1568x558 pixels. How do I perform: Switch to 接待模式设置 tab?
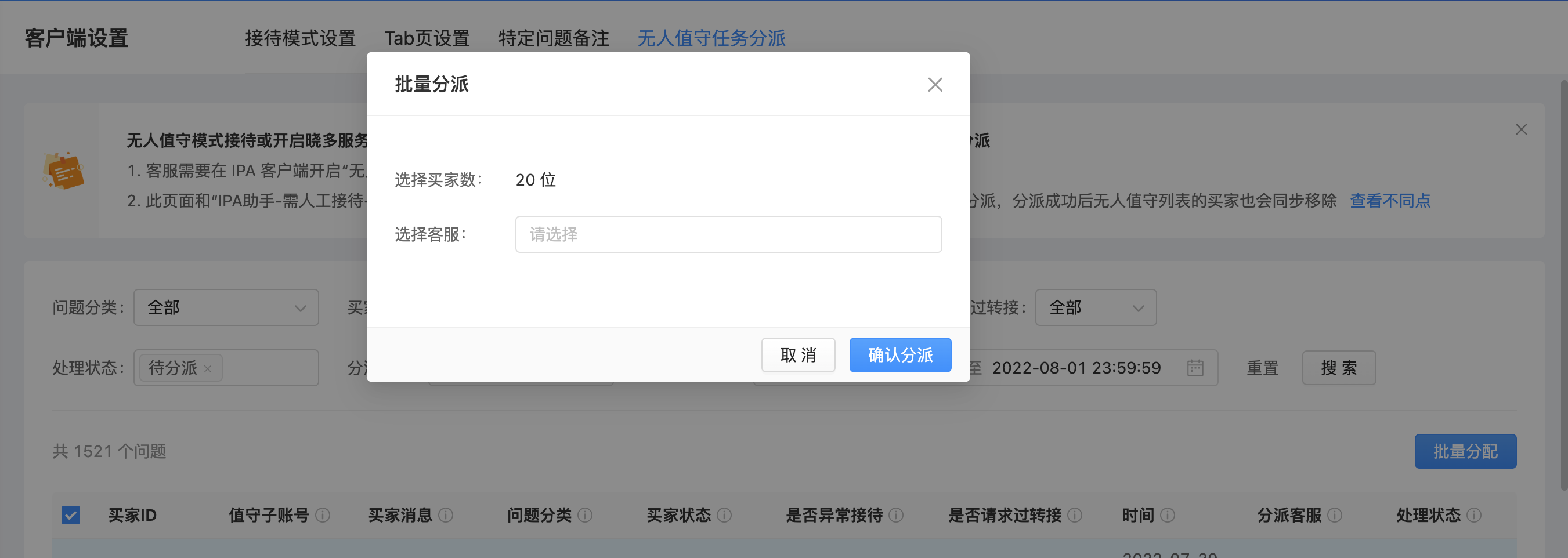(x=300, y=38)
